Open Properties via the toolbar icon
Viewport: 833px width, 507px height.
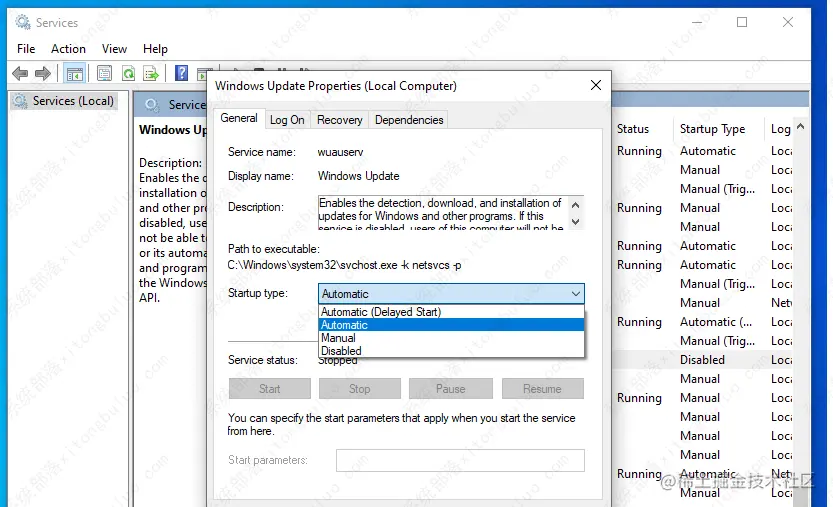(x=104, y=73)
